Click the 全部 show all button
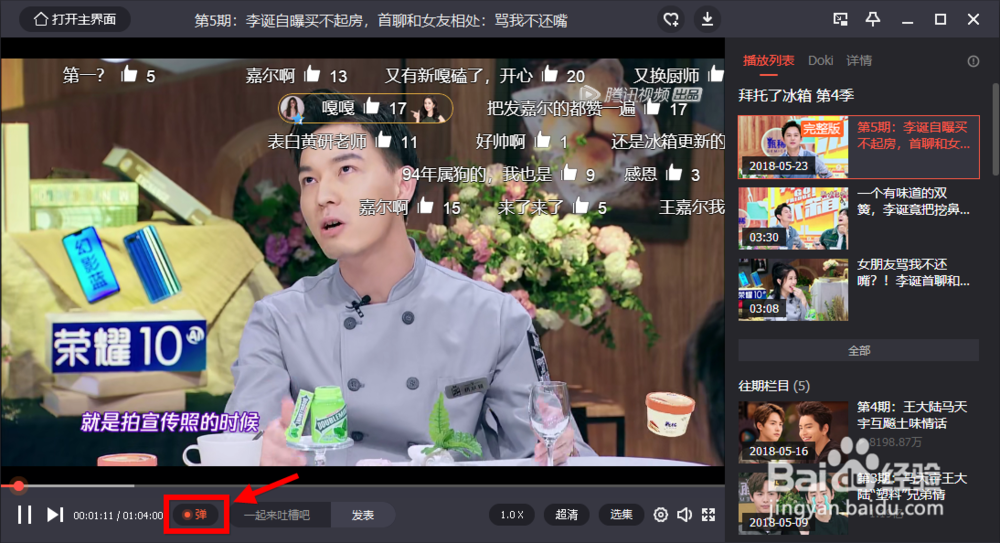This screenshot has height=543, width=1000. click(858, 350)
